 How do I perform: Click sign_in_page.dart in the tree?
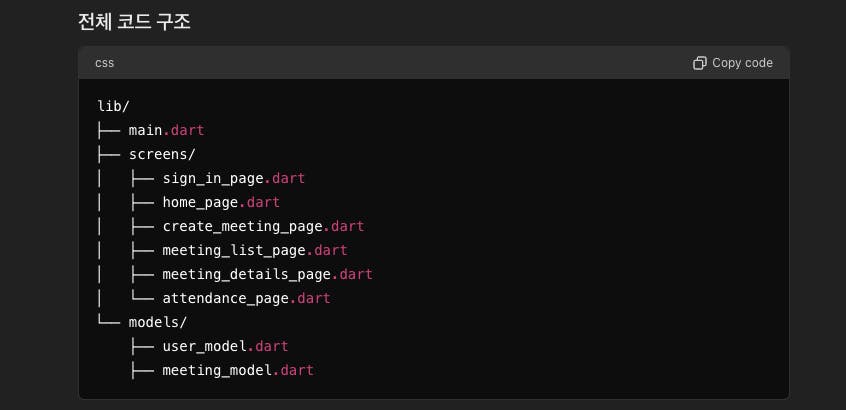[x=233, y=178]
